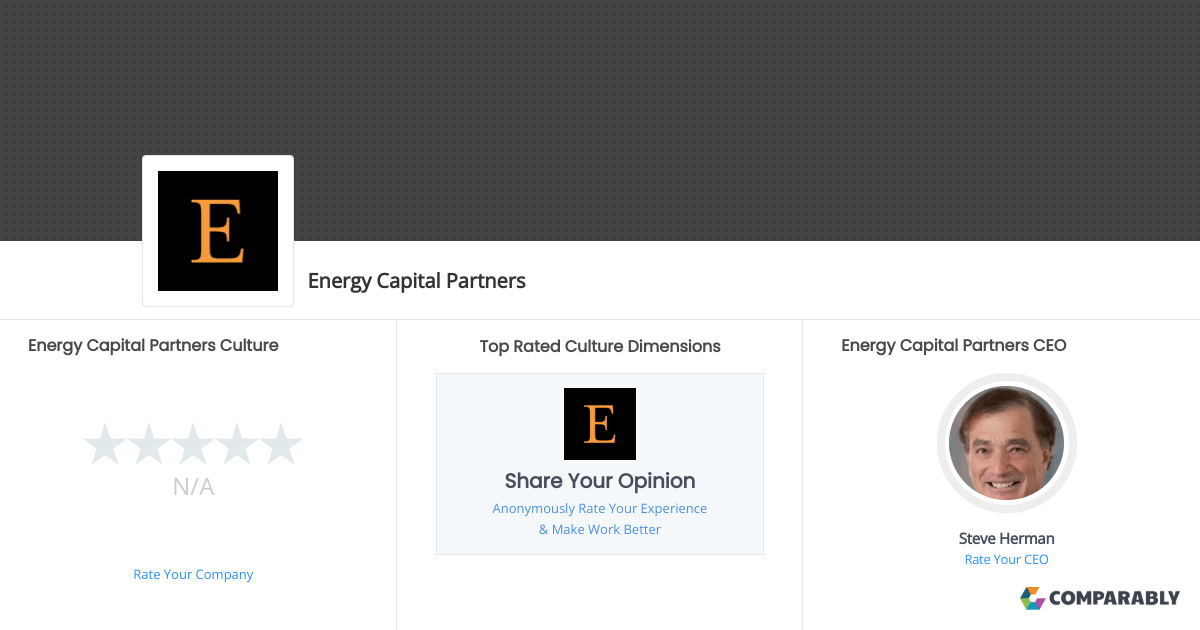Image resolution: width=1200 pixels, height=630 pixels.
Task: Click the second star under Culture heading
Action: 149,443
